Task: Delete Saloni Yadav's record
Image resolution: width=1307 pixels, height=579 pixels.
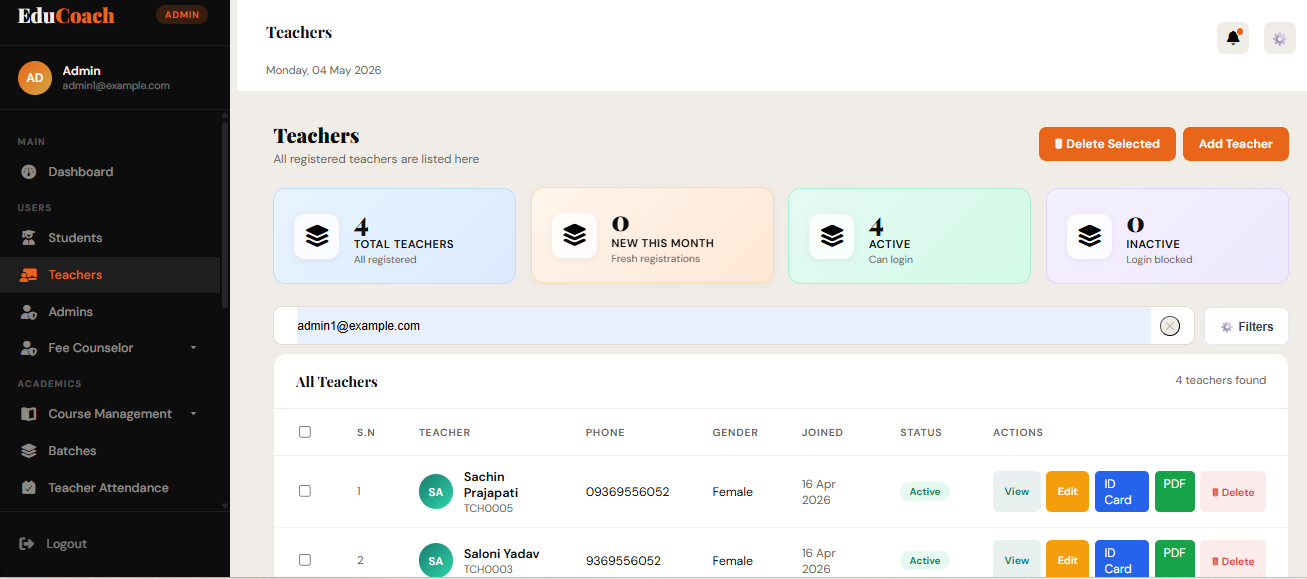Action: click(1233, 560)
